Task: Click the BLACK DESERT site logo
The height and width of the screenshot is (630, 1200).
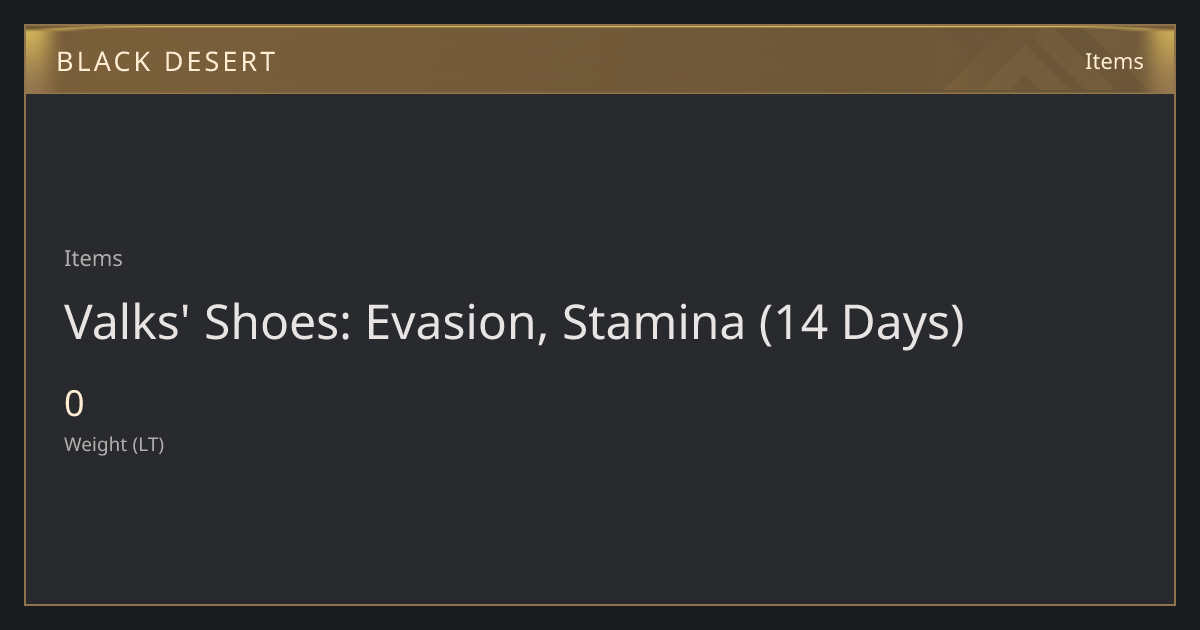Action: pos(166,62)
